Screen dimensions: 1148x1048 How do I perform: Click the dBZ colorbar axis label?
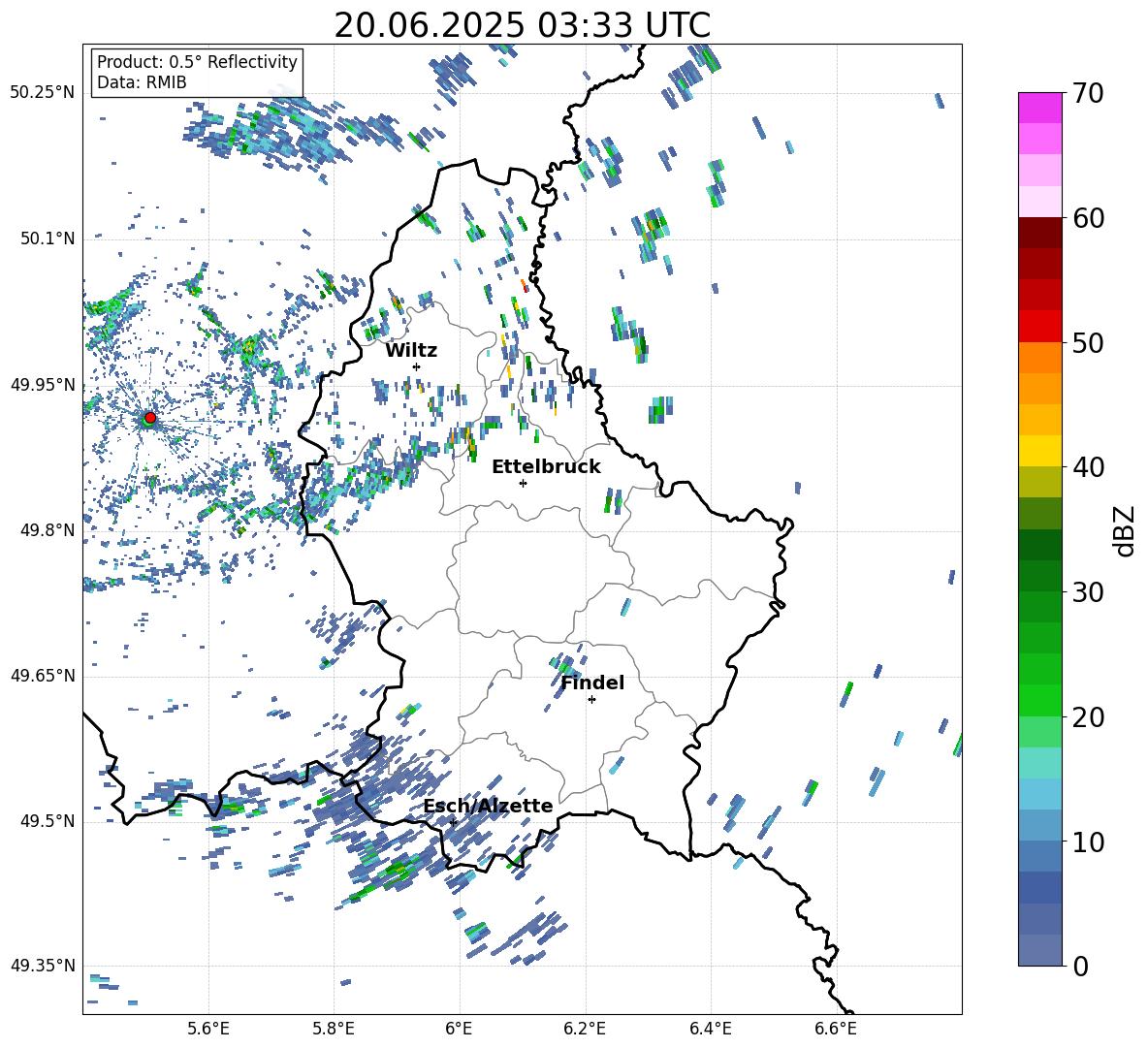[1124, 530]
